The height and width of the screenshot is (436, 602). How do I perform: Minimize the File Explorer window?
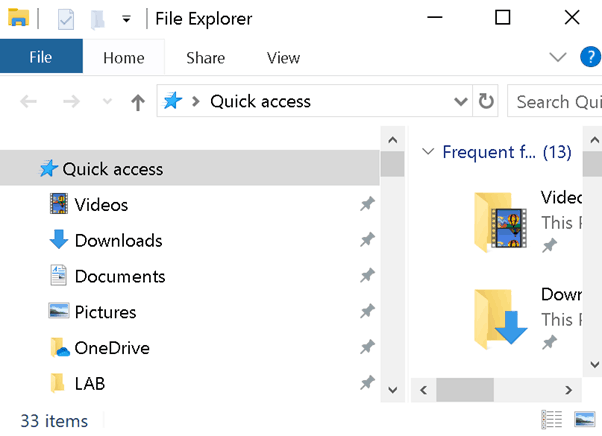click(x=435, y=18)
